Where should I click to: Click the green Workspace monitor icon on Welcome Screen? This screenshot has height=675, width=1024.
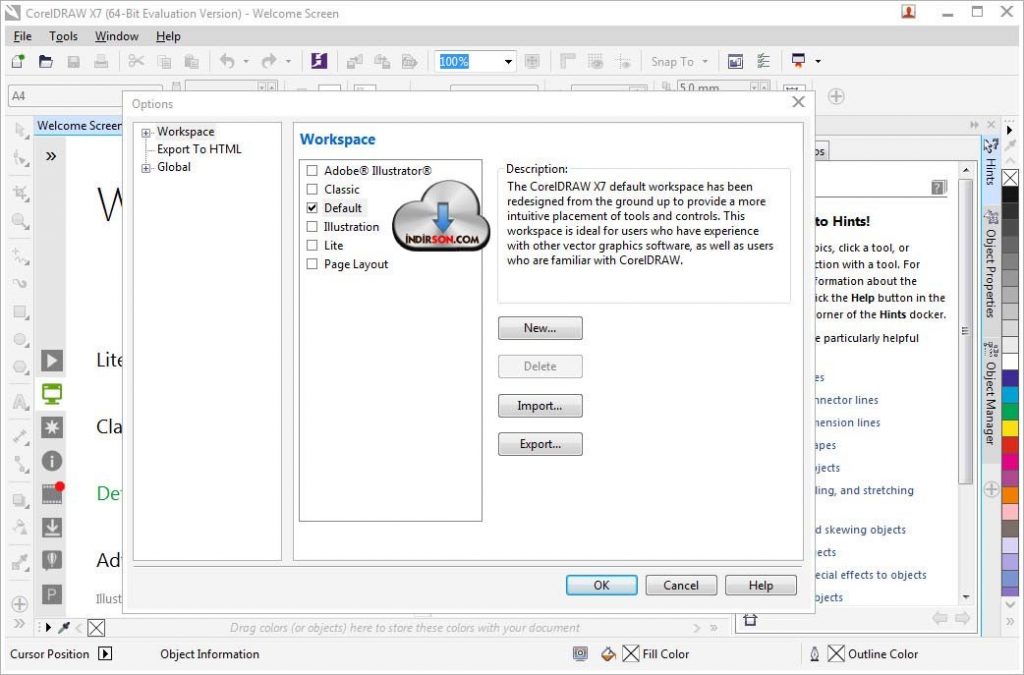click(x=52, y=394)
